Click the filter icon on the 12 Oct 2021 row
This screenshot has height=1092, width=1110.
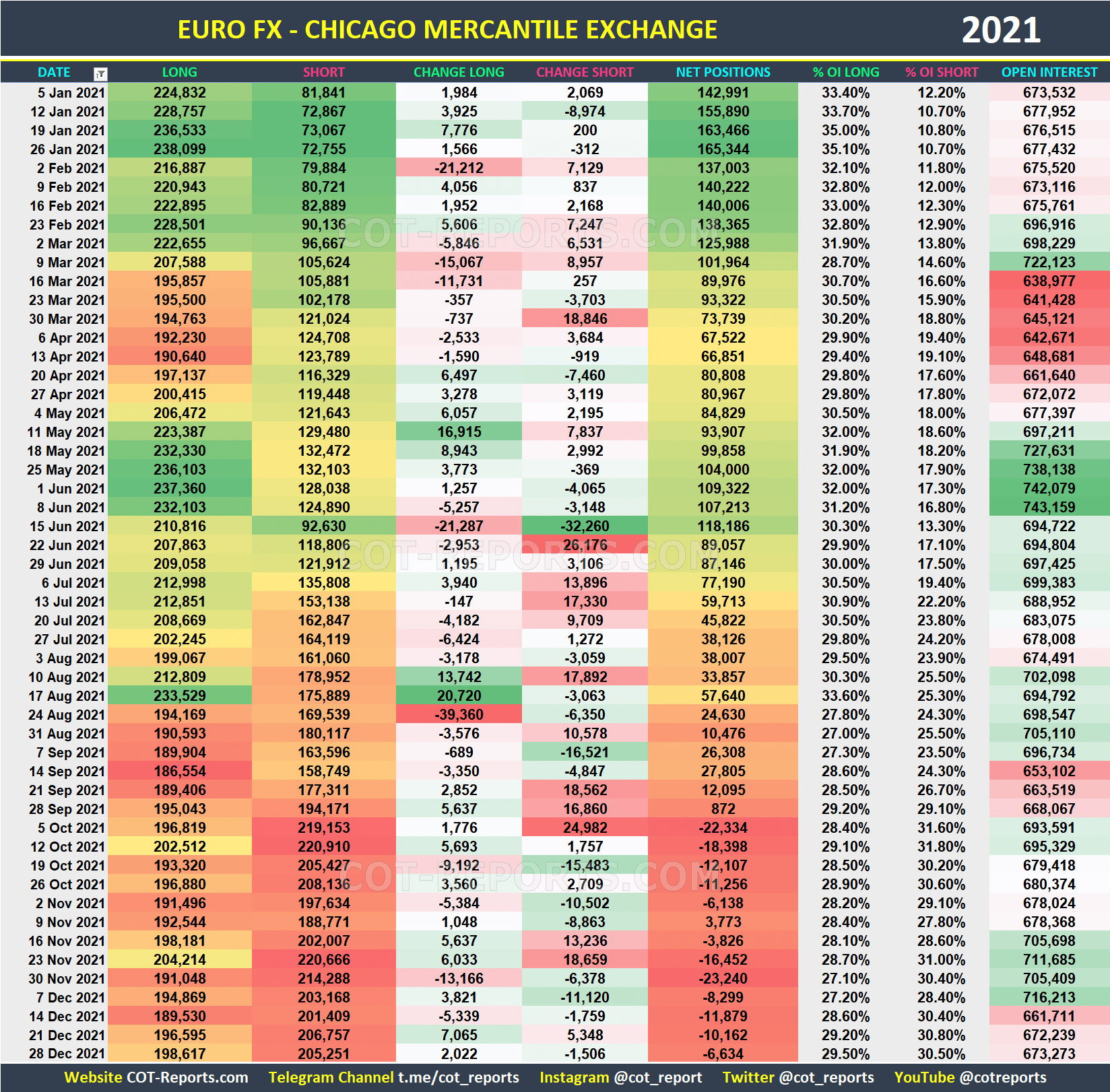coord(100,846)
